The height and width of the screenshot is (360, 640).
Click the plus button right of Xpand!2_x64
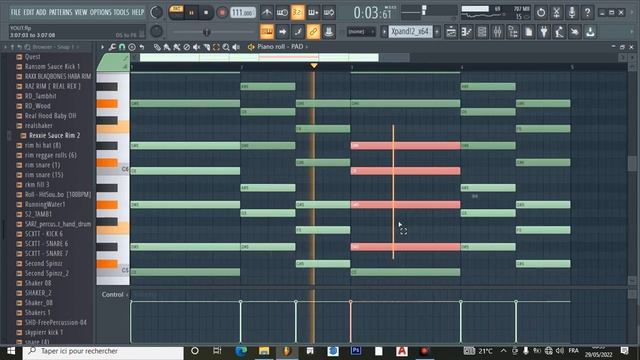pos(437,31)
